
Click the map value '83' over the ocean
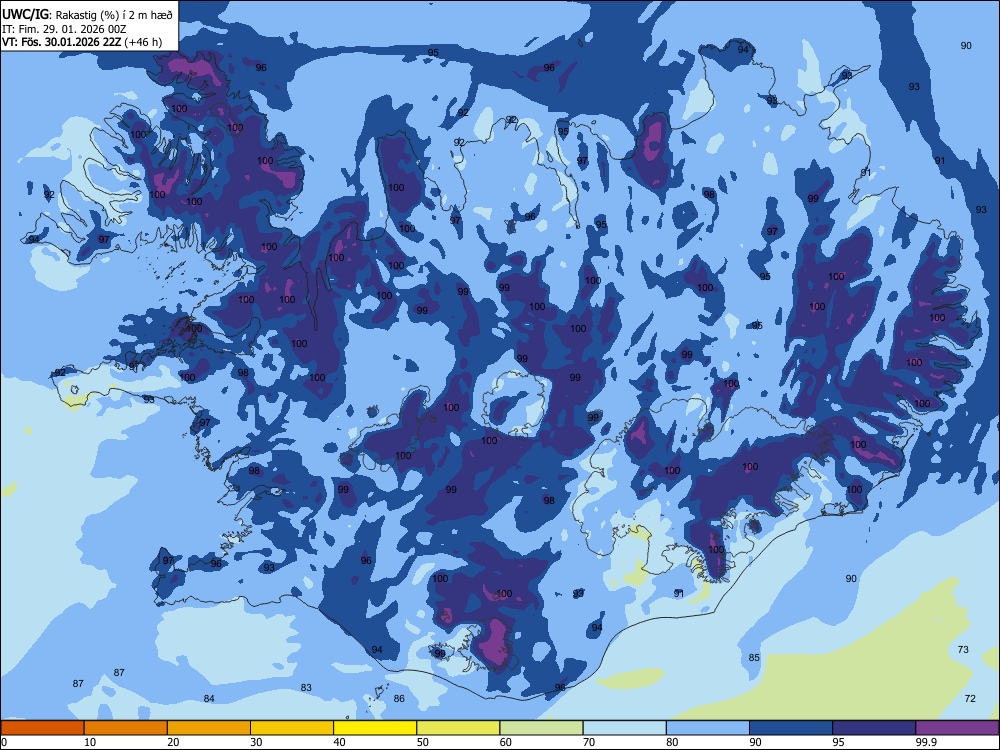tap(306, 688)
